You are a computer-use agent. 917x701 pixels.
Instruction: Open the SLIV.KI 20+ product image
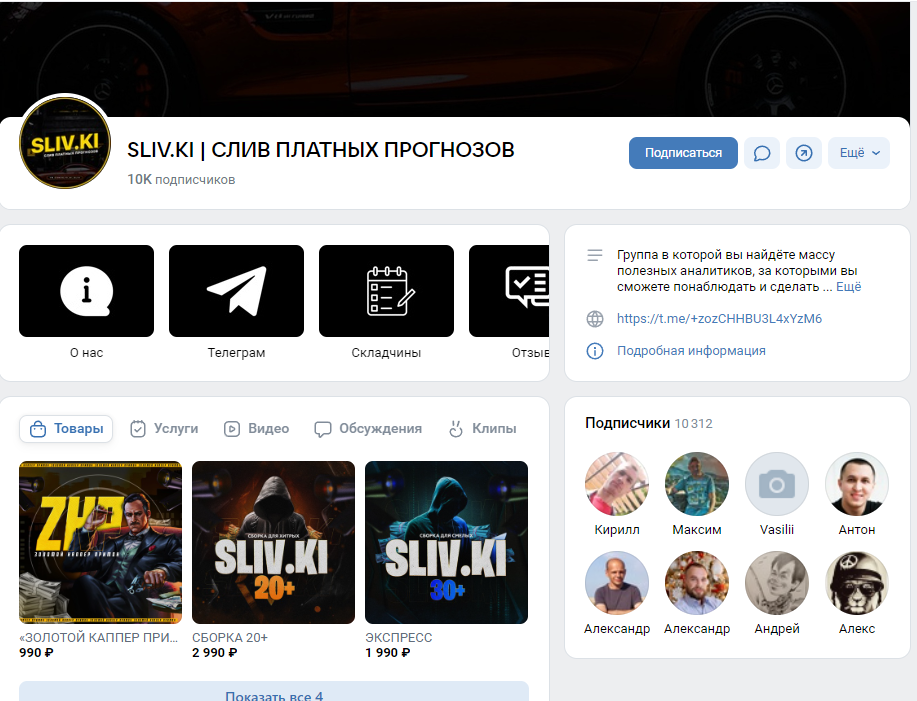[x=273, y=543]
